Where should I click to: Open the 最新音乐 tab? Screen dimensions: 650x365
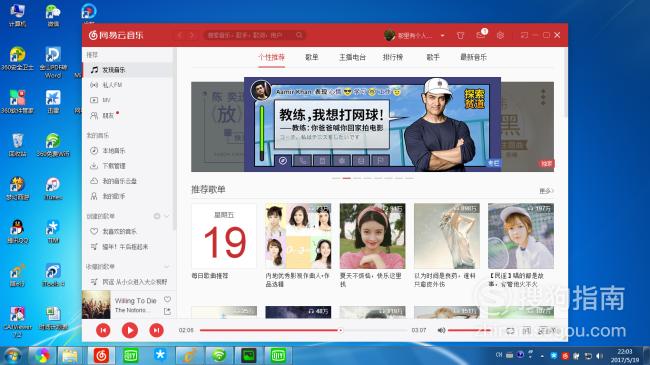point(473,57)
